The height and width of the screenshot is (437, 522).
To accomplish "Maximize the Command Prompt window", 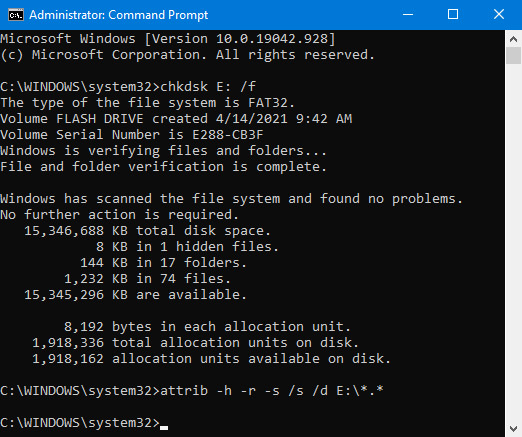I will 453,14.
